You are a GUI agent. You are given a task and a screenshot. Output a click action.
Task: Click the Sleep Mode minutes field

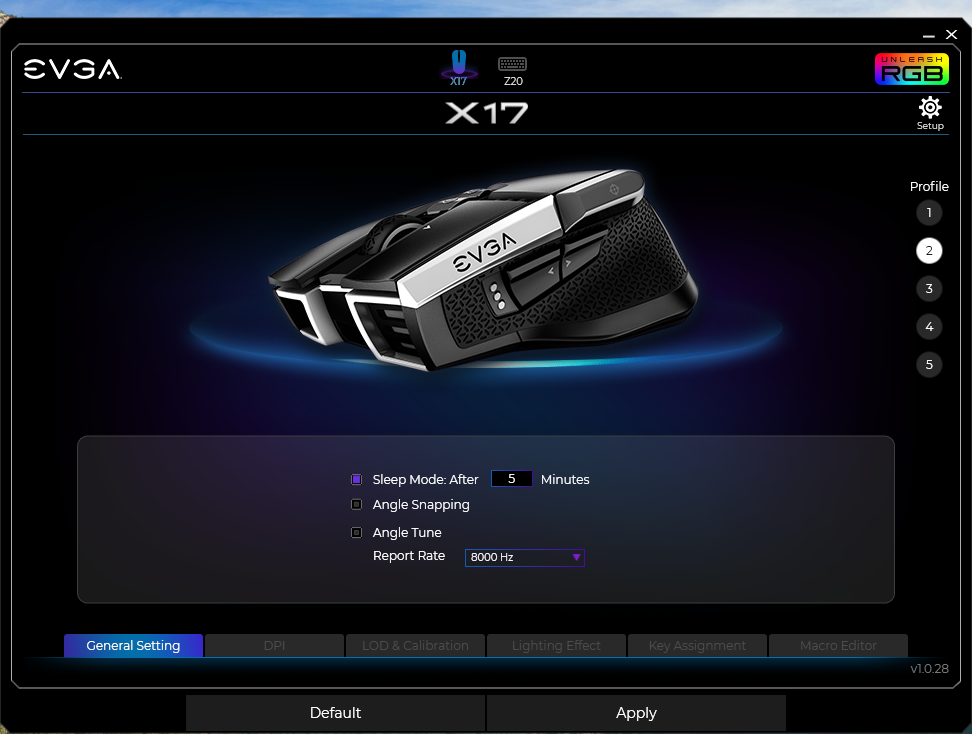pos(511,479)
